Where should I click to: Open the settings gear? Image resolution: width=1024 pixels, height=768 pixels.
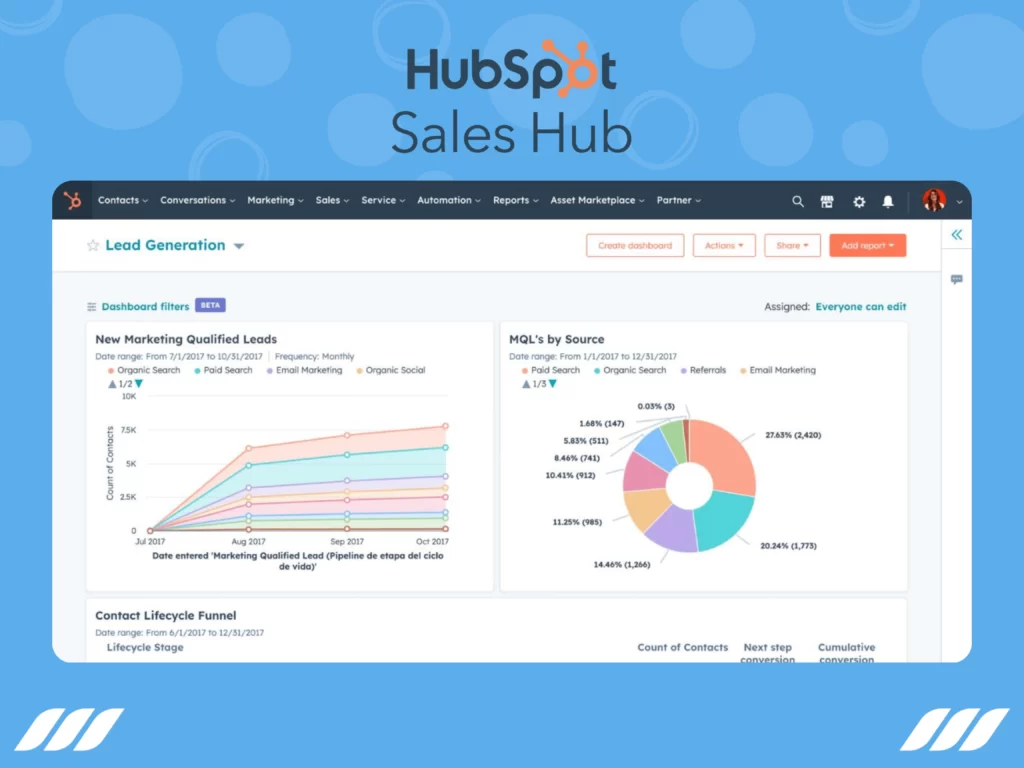(x=858, y=201)
